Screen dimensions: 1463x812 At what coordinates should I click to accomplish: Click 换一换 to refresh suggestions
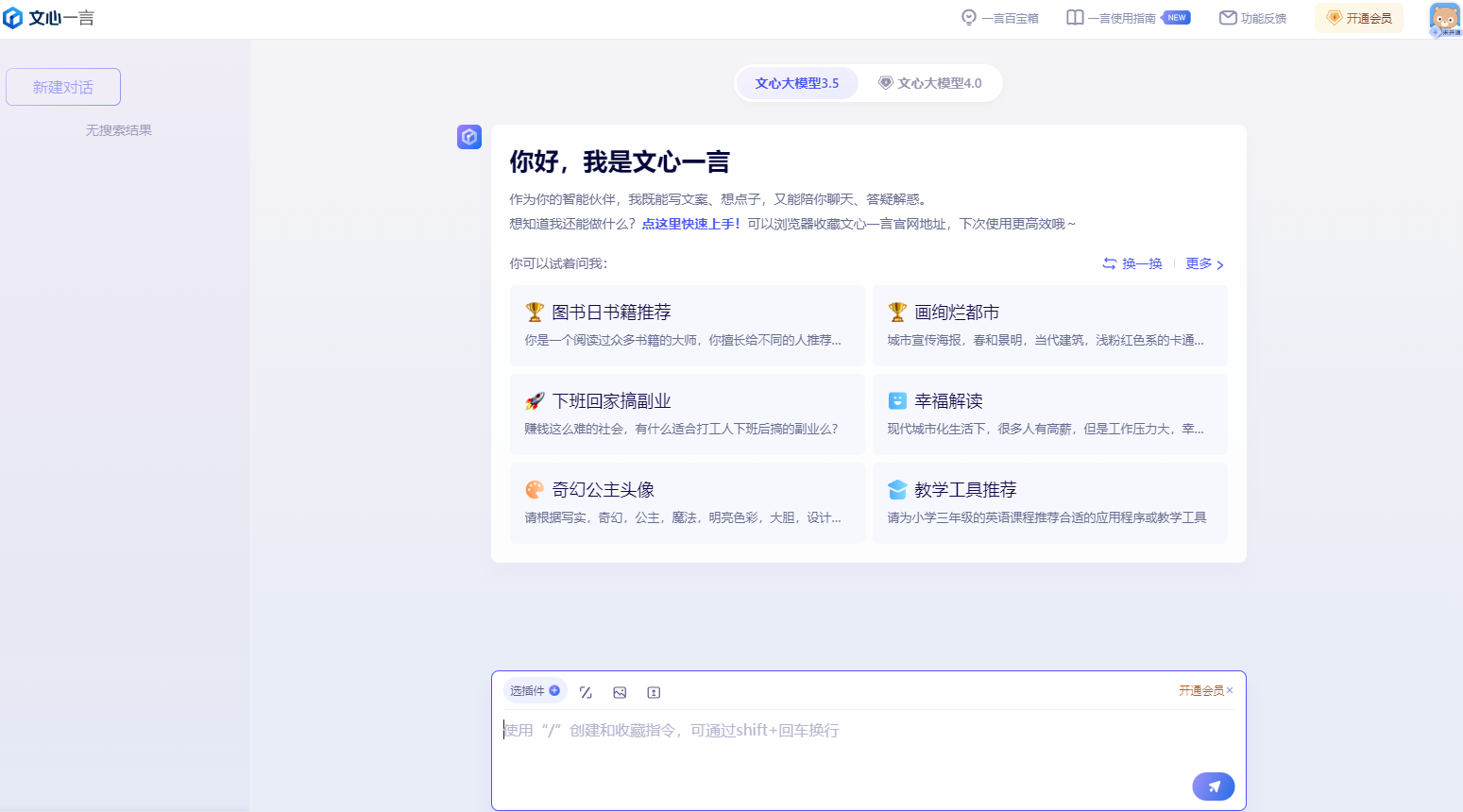[1132, 263]
